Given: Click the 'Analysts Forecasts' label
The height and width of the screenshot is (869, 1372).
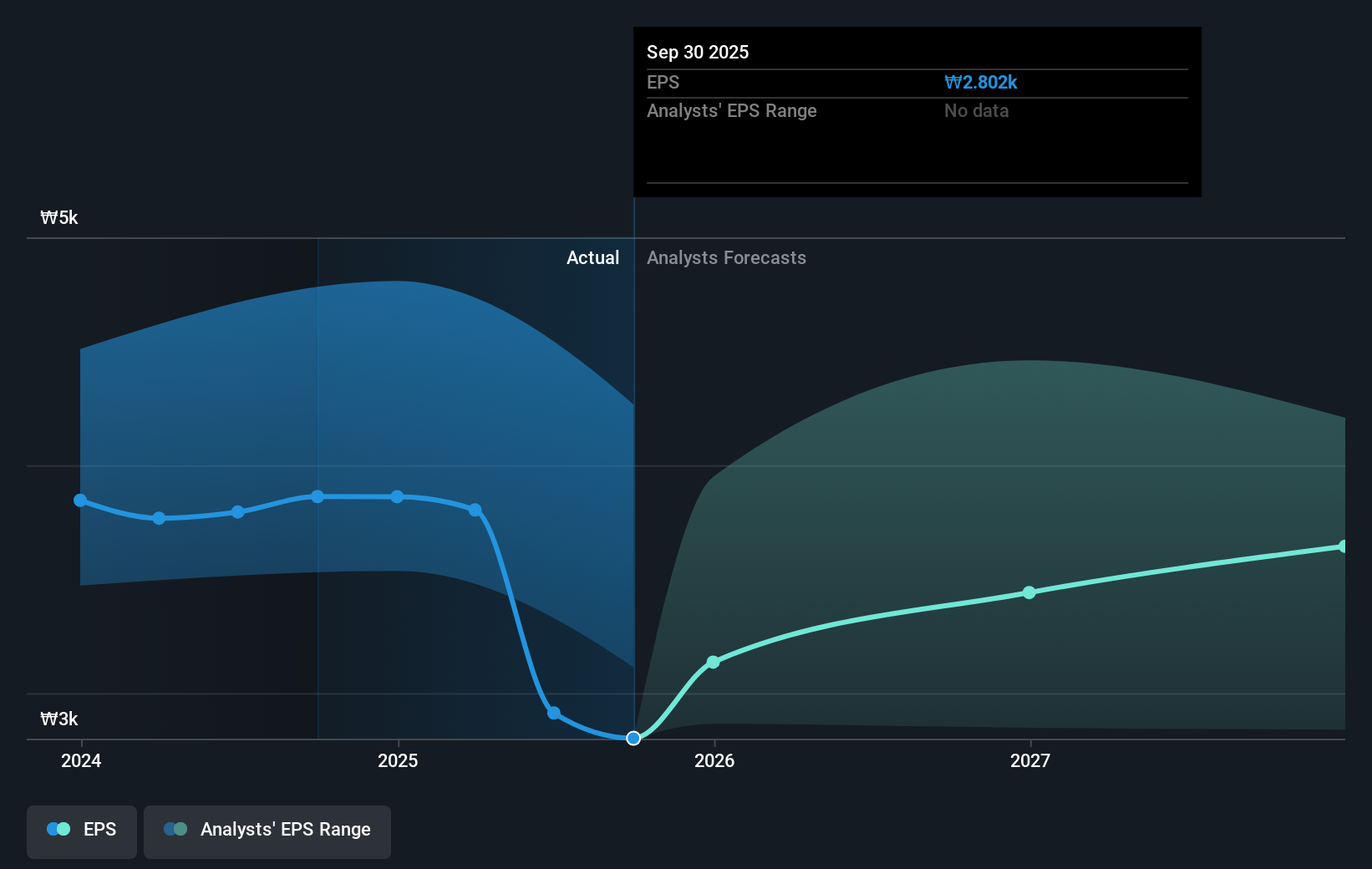Looking at the screenshot, I should (726, 257).
